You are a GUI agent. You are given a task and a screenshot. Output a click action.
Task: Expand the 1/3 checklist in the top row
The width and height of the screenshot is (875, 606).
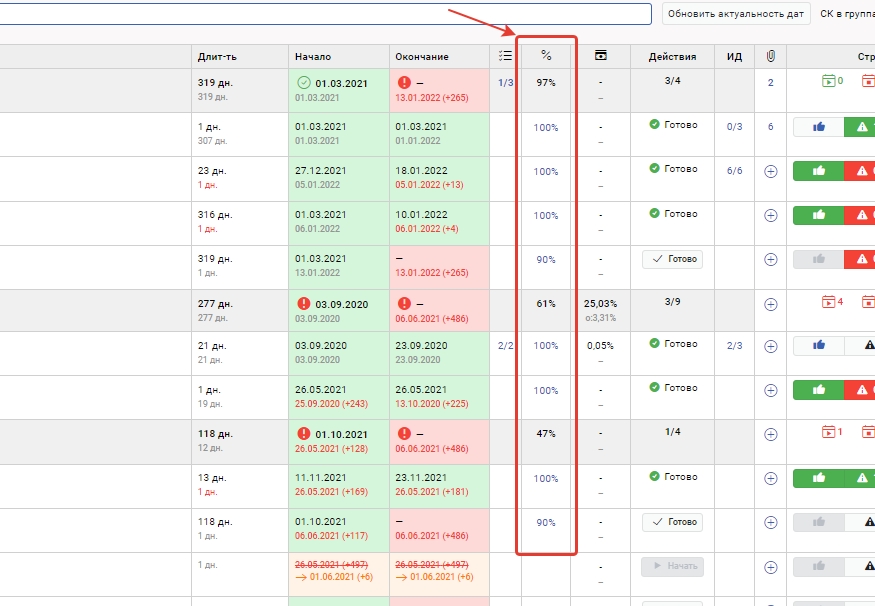coord(505,83)
